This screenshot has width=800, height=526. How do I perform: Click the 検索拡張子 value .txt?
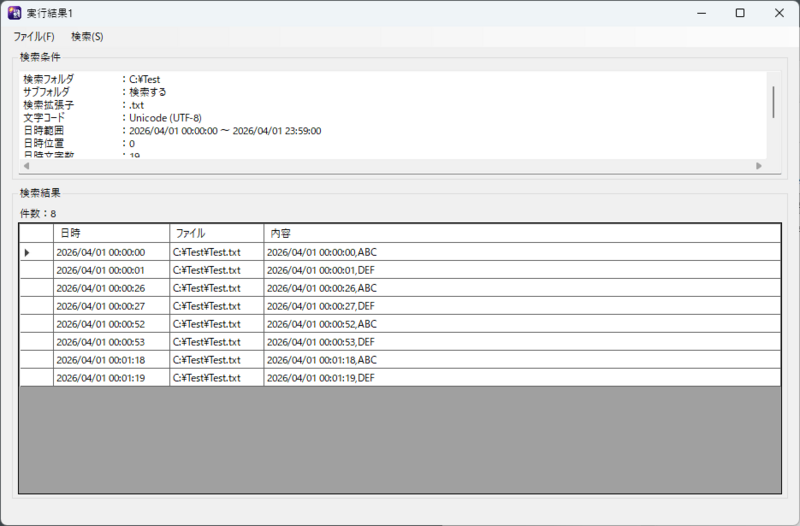[136, 105]
